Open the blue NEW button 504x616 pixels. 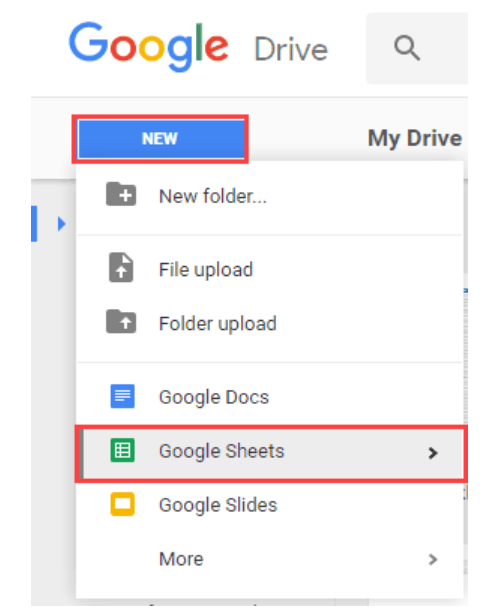[x=161, y=139]
